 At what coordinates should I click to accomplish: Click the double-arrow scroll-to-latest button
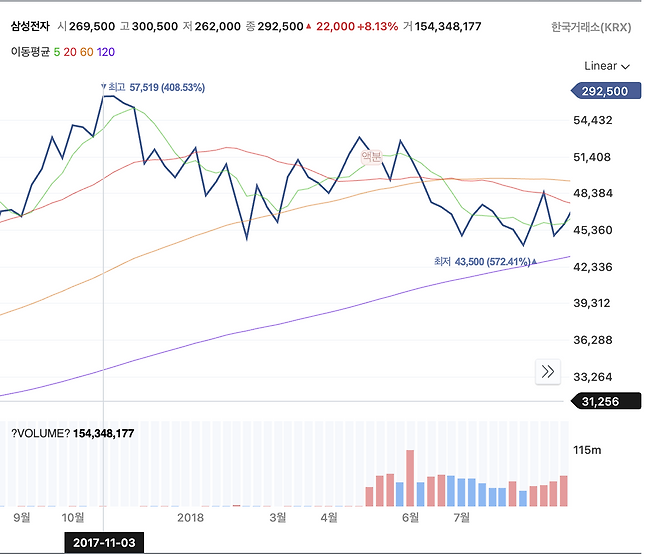(548, 372)
